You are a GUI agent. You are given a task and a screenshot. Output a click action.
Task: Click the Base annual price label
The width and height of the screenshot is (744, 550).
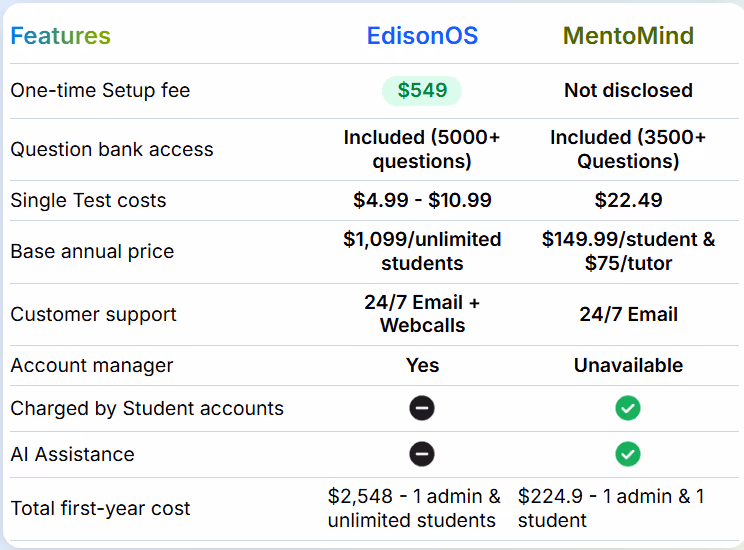coord(92,252)
